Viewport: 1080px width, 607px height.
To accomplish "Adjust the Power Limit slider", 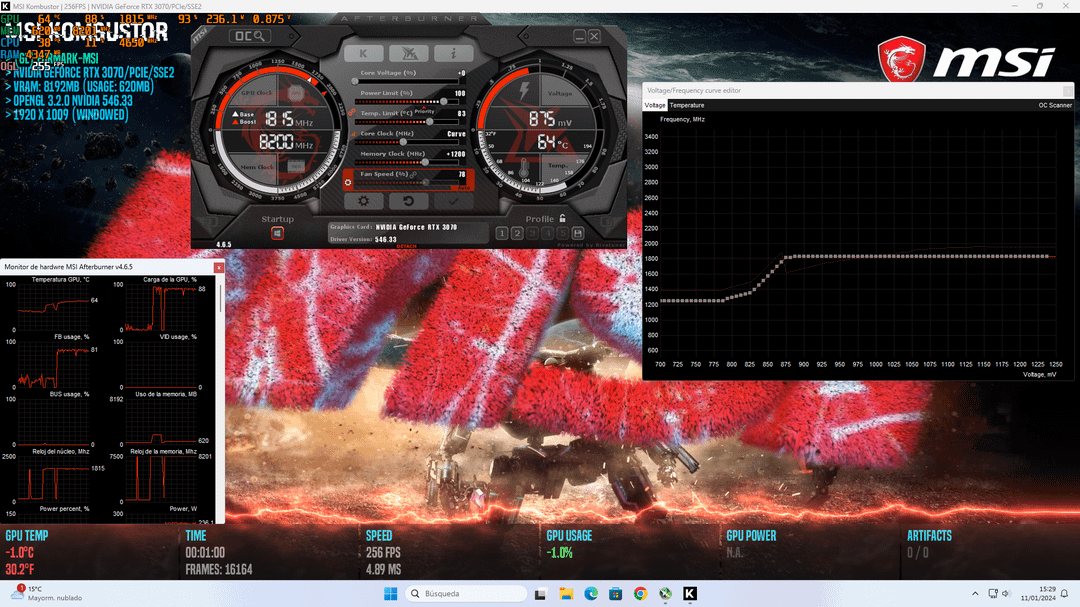I will pyautogui.click(x=406, y=101).
